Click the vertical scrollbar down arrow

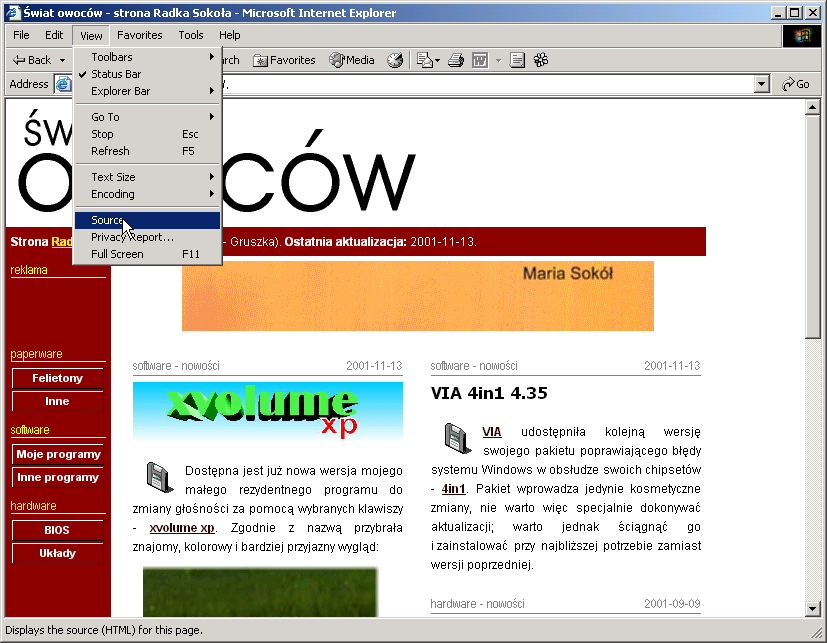(813, 609)
